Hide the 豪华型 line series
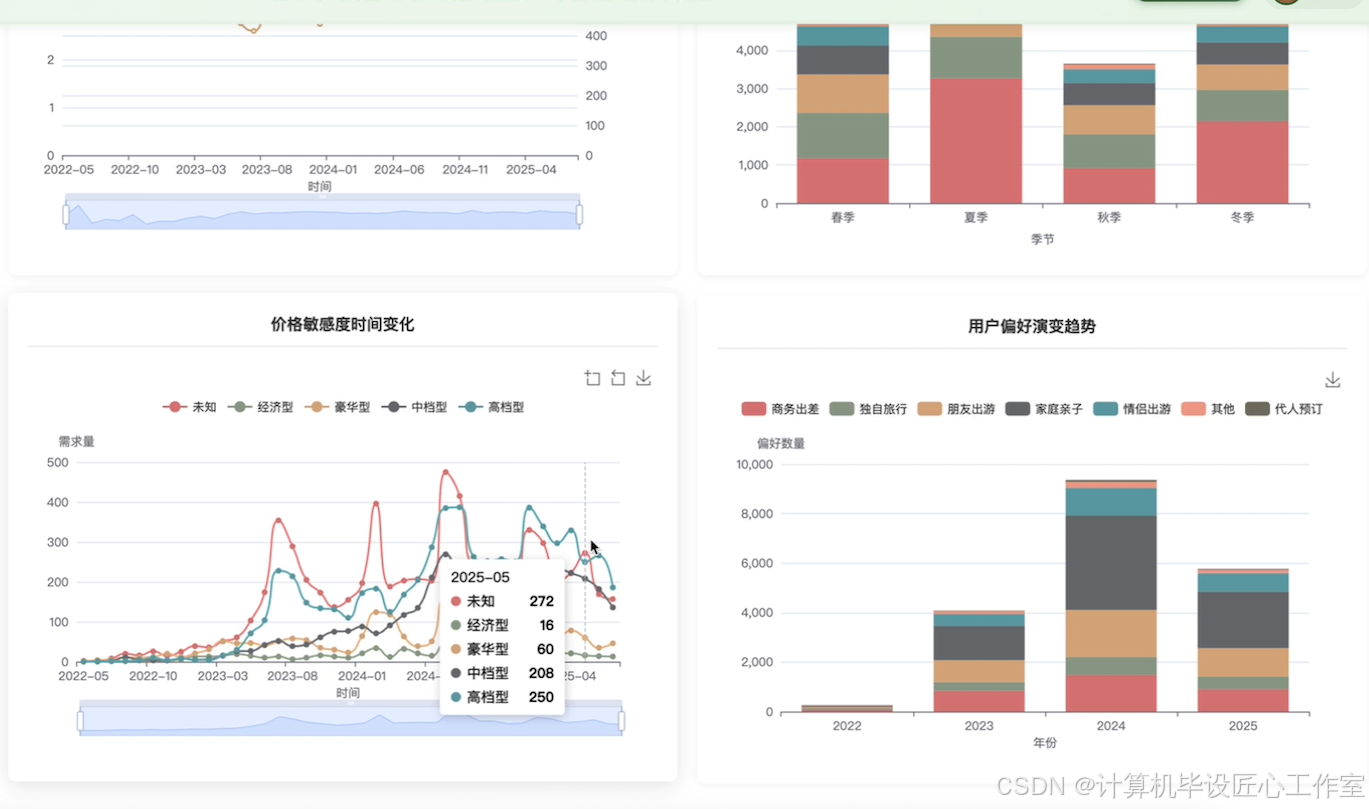Screen dimensions: 1369x809 pyautogui.click(x=337, y=407)
